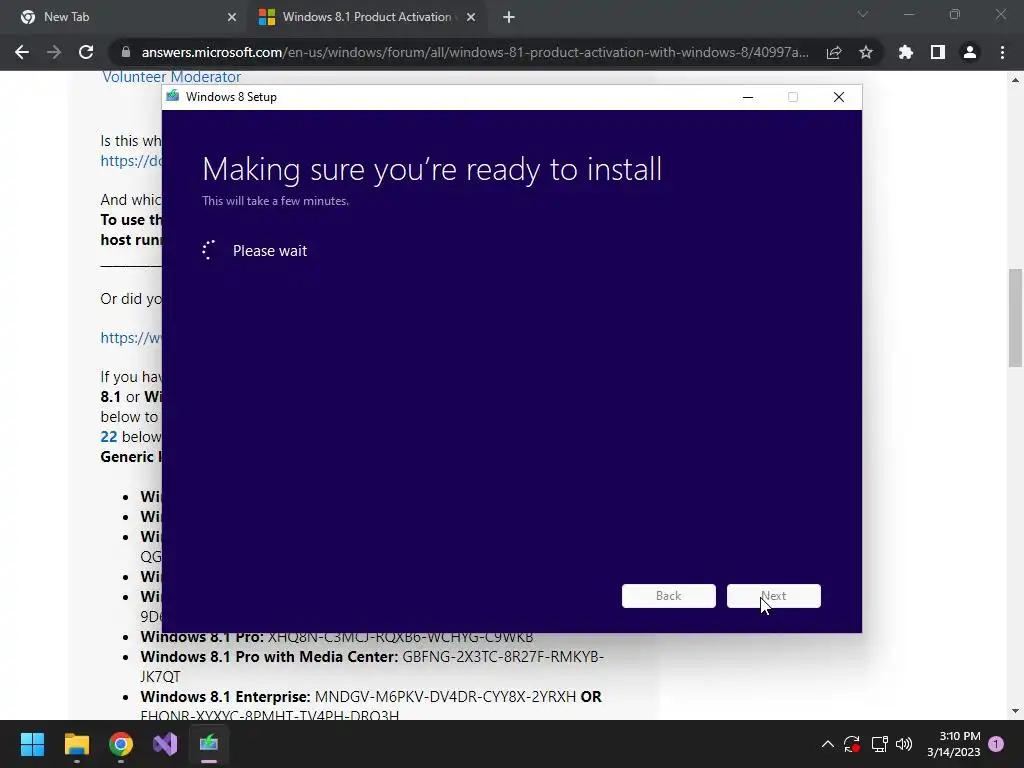Click Next in Windows 8 Setup

tap(774, 596)
